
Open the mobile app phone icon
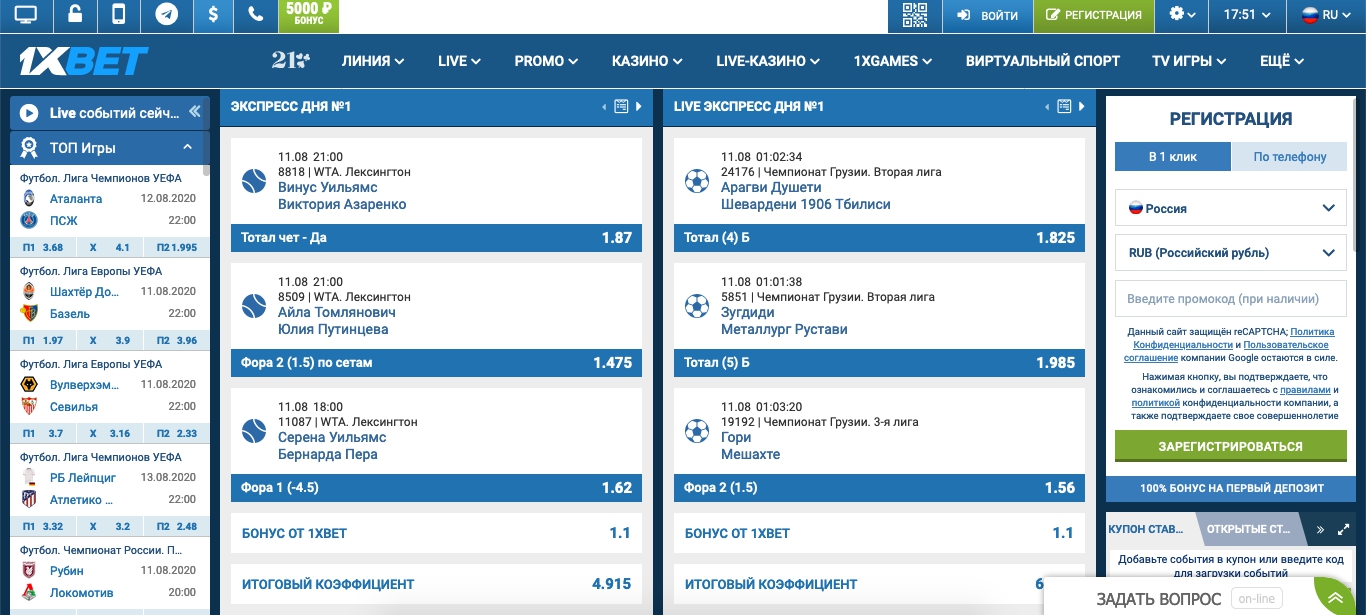pyautogui.click(x=119, y=15)
